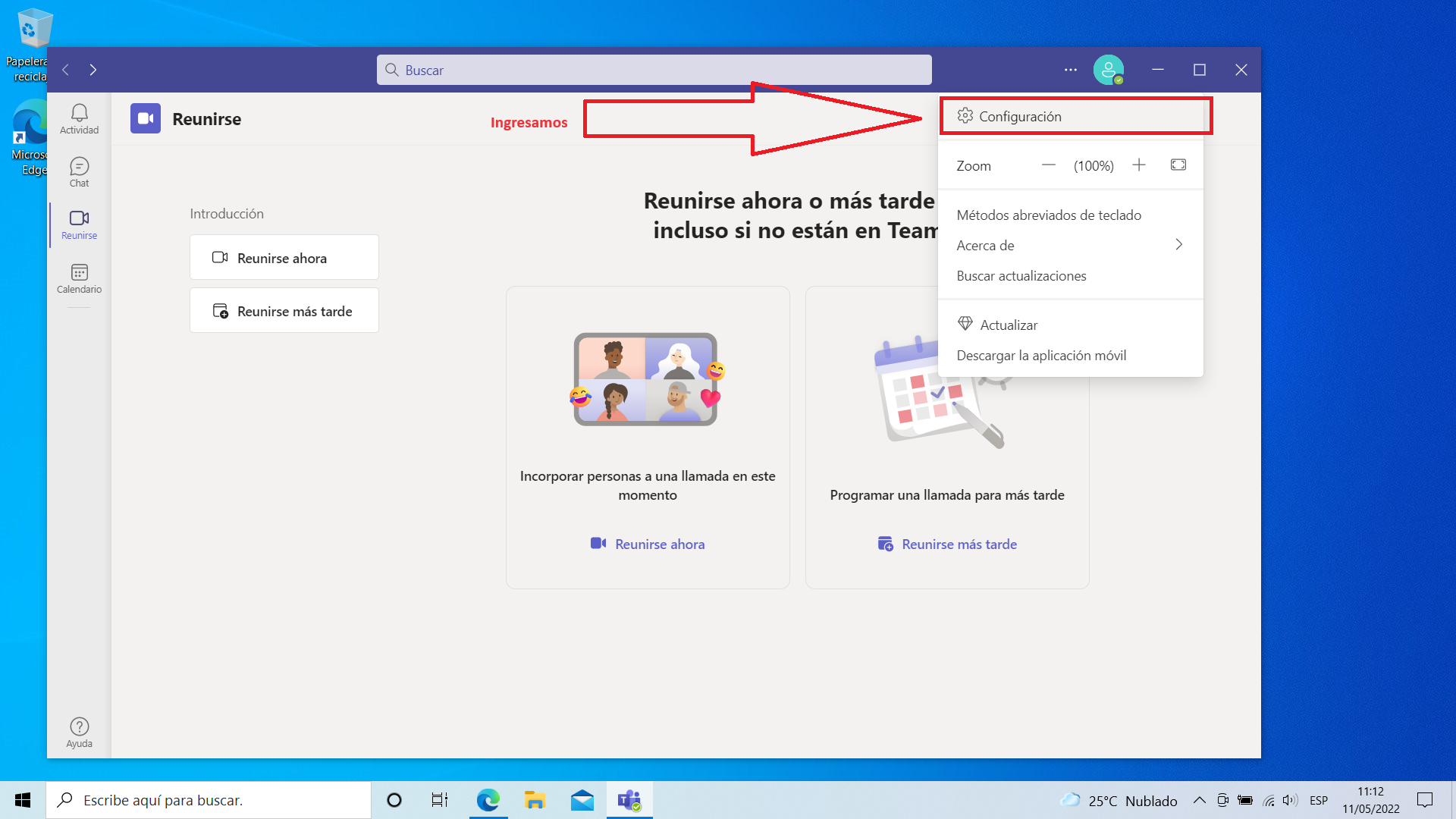Select Configuración from the menu
Image resolution: width=1456 pixels, height=819 pixels.
[1019, 116]
